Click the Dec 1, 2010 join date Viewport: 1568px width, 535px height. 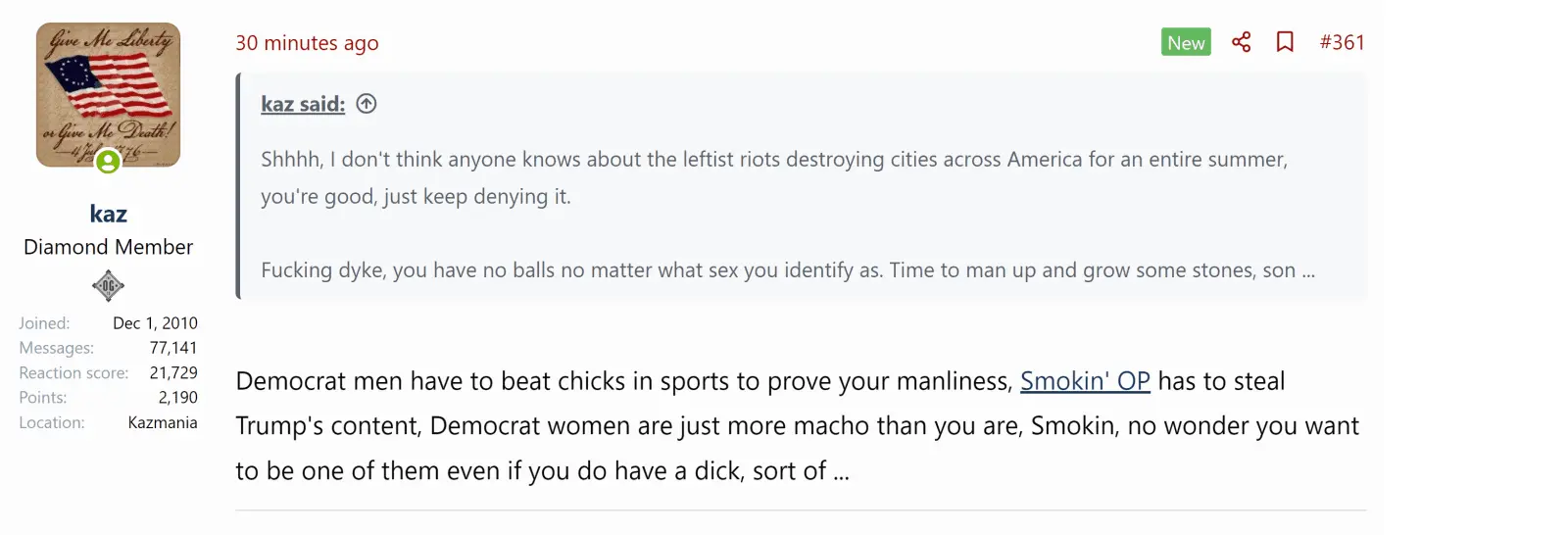tap(155, 323)
